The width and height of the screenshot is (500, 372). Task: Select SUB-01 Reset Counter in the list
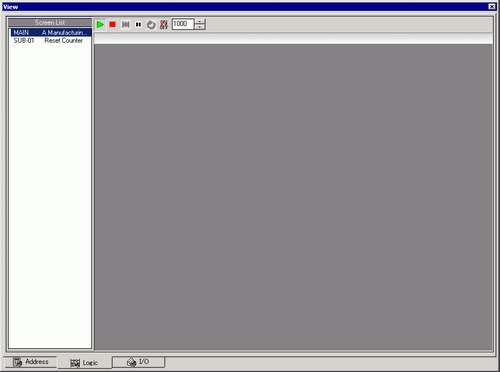point(50,41)
